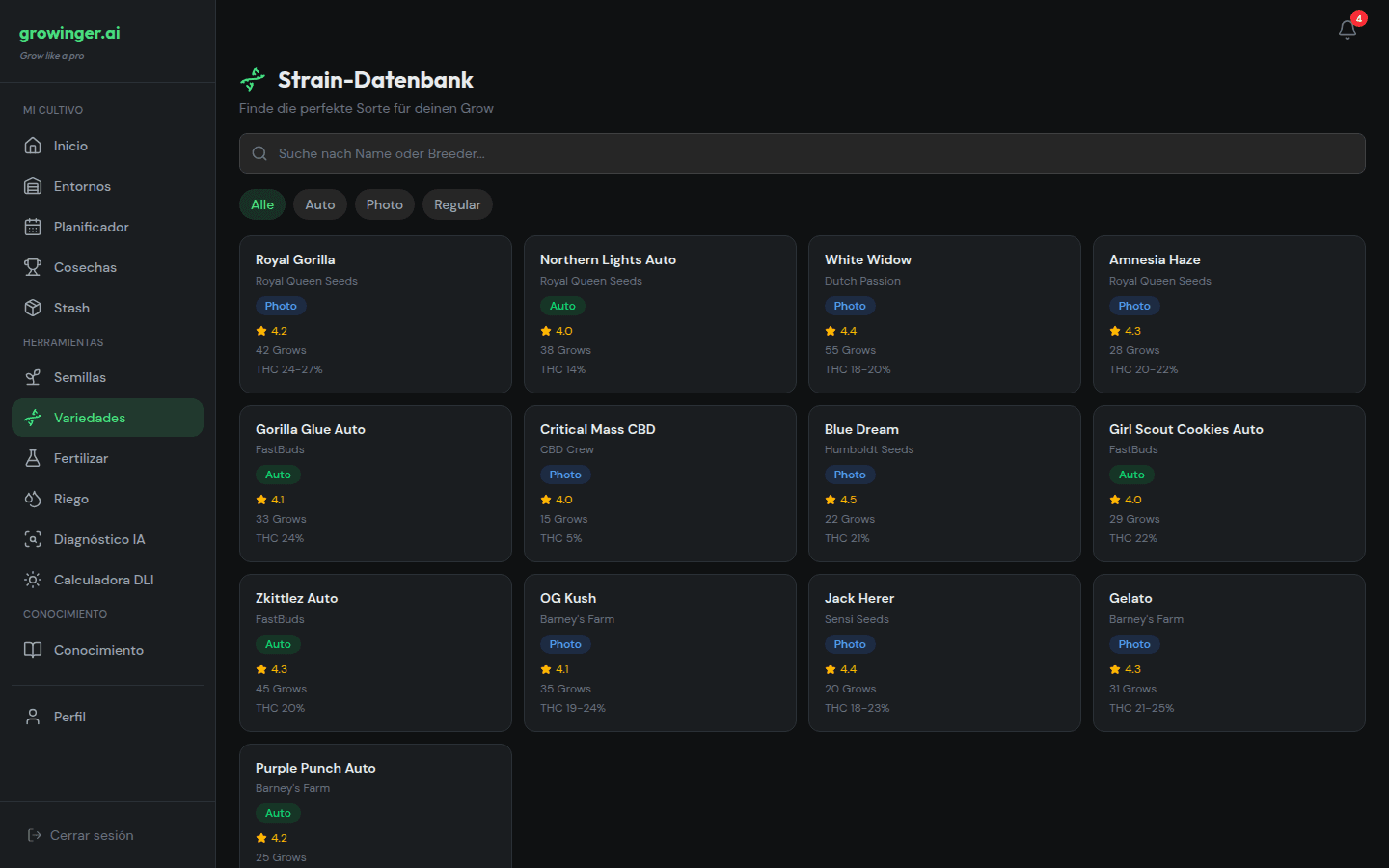
Task: Click the White Widow rating star
Action: coord(831,331)
